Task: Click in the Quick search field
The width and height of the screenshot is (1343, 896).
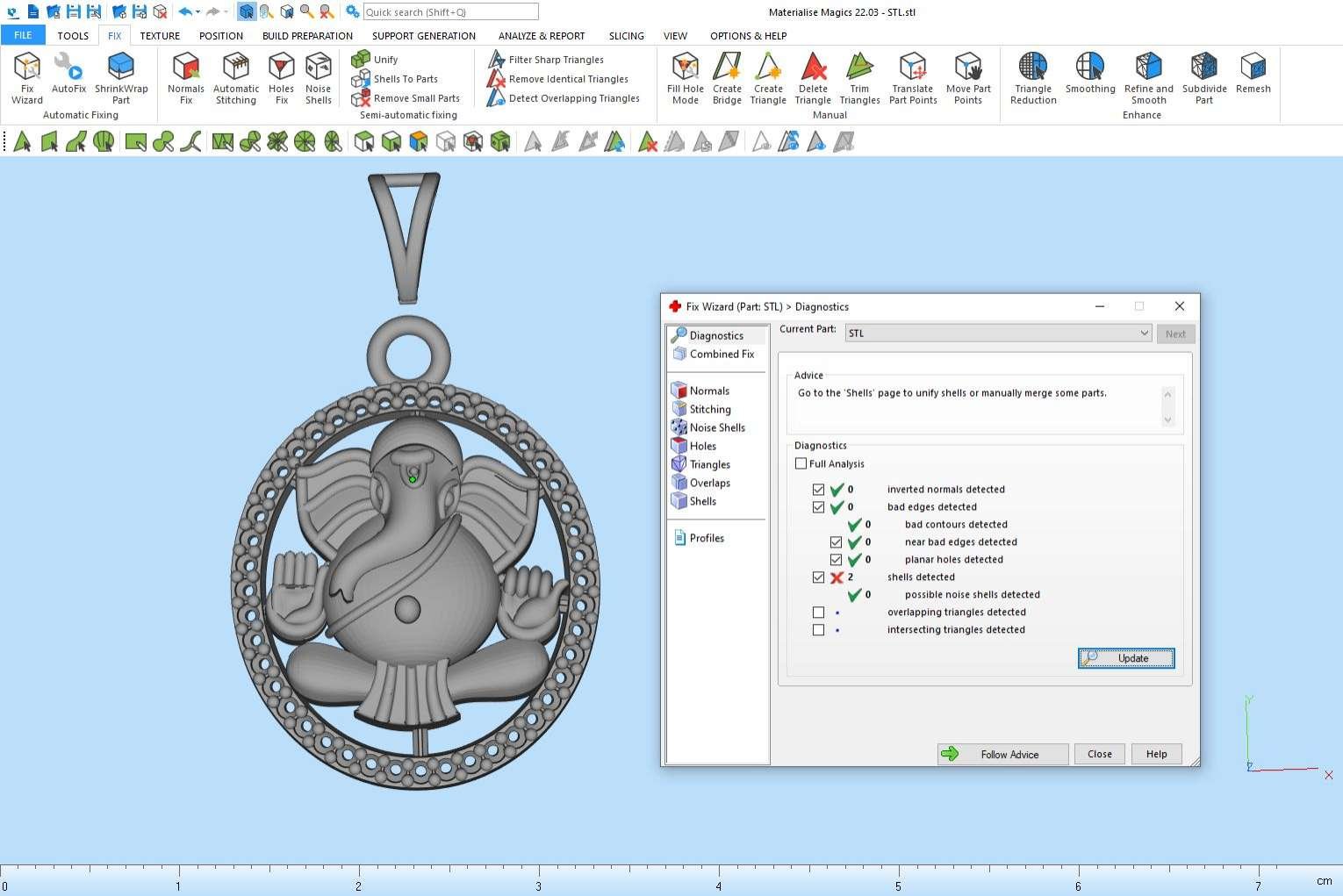Action: coord(449,12)
